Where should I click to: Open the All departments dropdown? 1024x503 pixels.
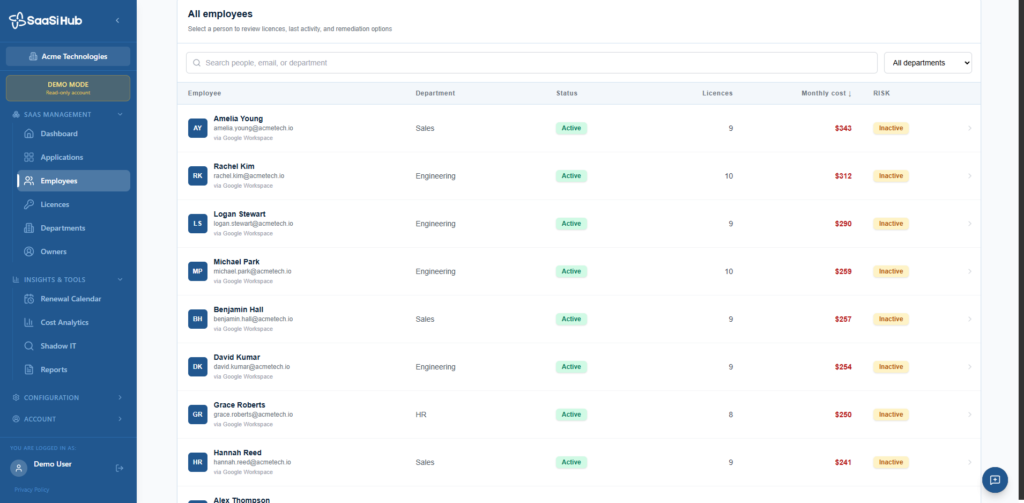click(927, 63)
